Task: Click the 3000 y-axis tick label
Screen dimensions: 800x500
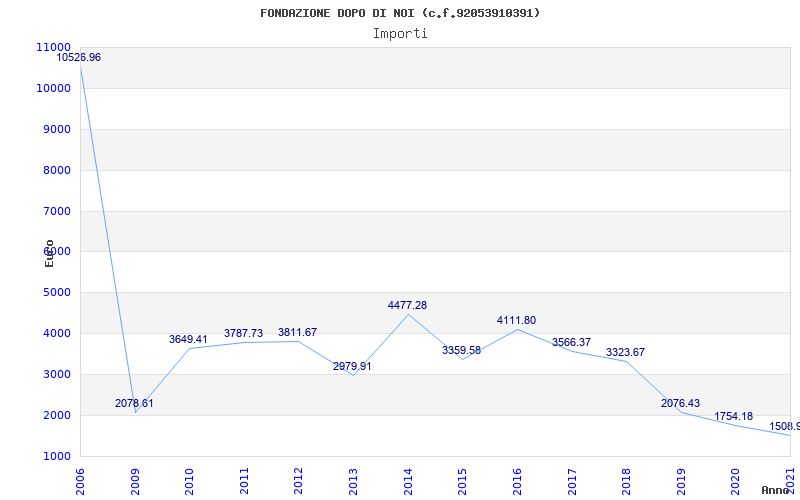Action: [x=56, y=374]
